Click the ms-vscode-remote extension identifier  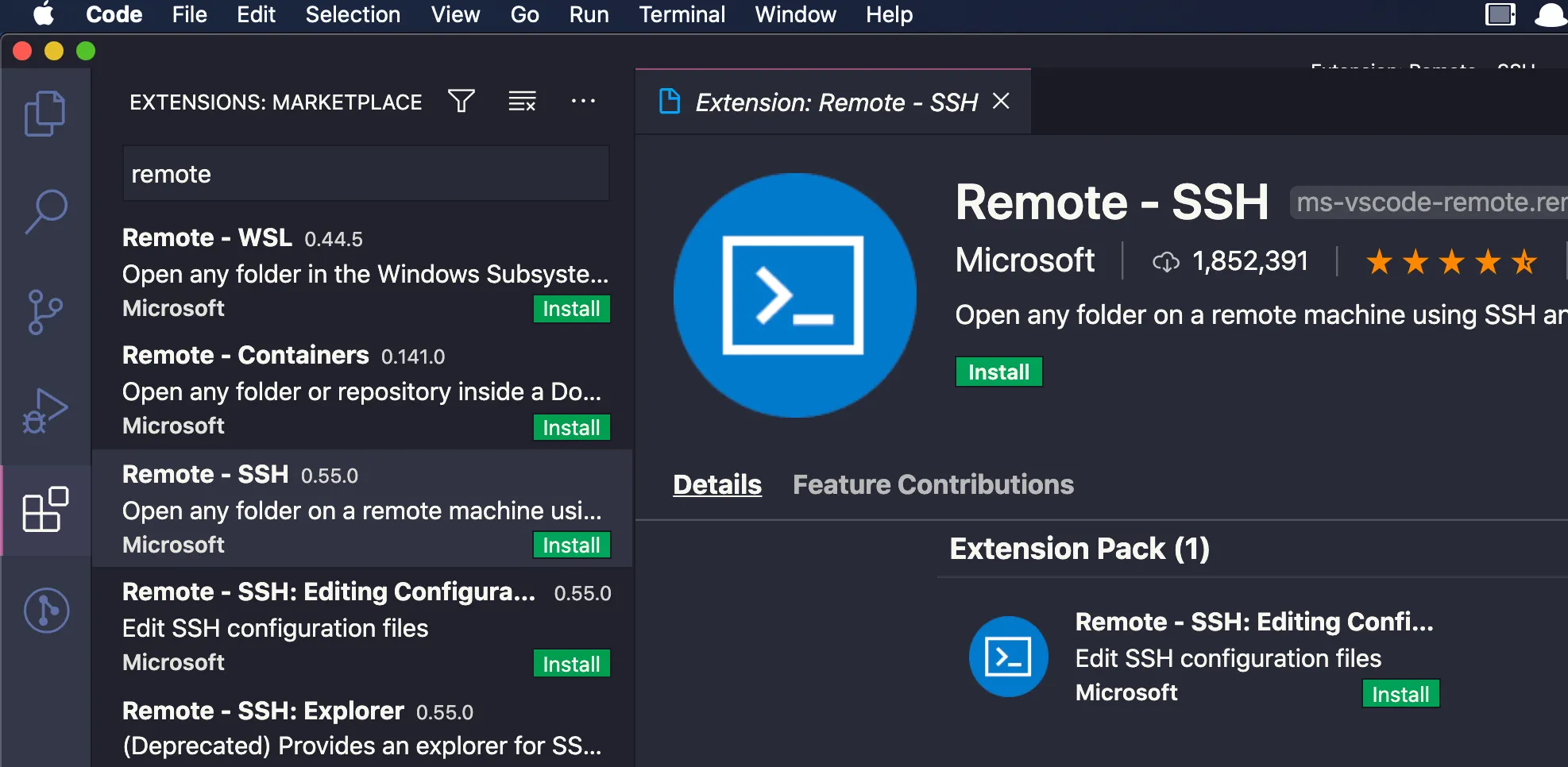pyautogui.click(x=1429, y=202)
